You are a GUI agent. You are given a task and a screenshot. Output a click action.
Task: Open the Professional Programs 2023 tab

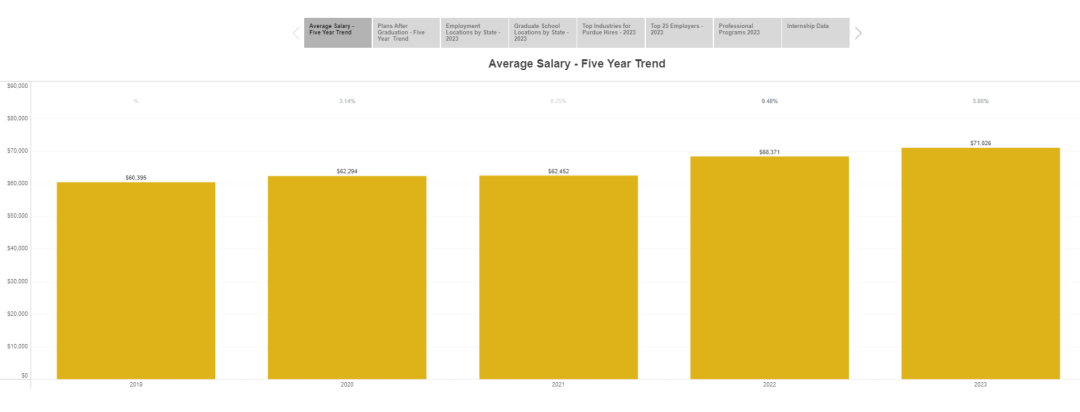coord(747,32)
